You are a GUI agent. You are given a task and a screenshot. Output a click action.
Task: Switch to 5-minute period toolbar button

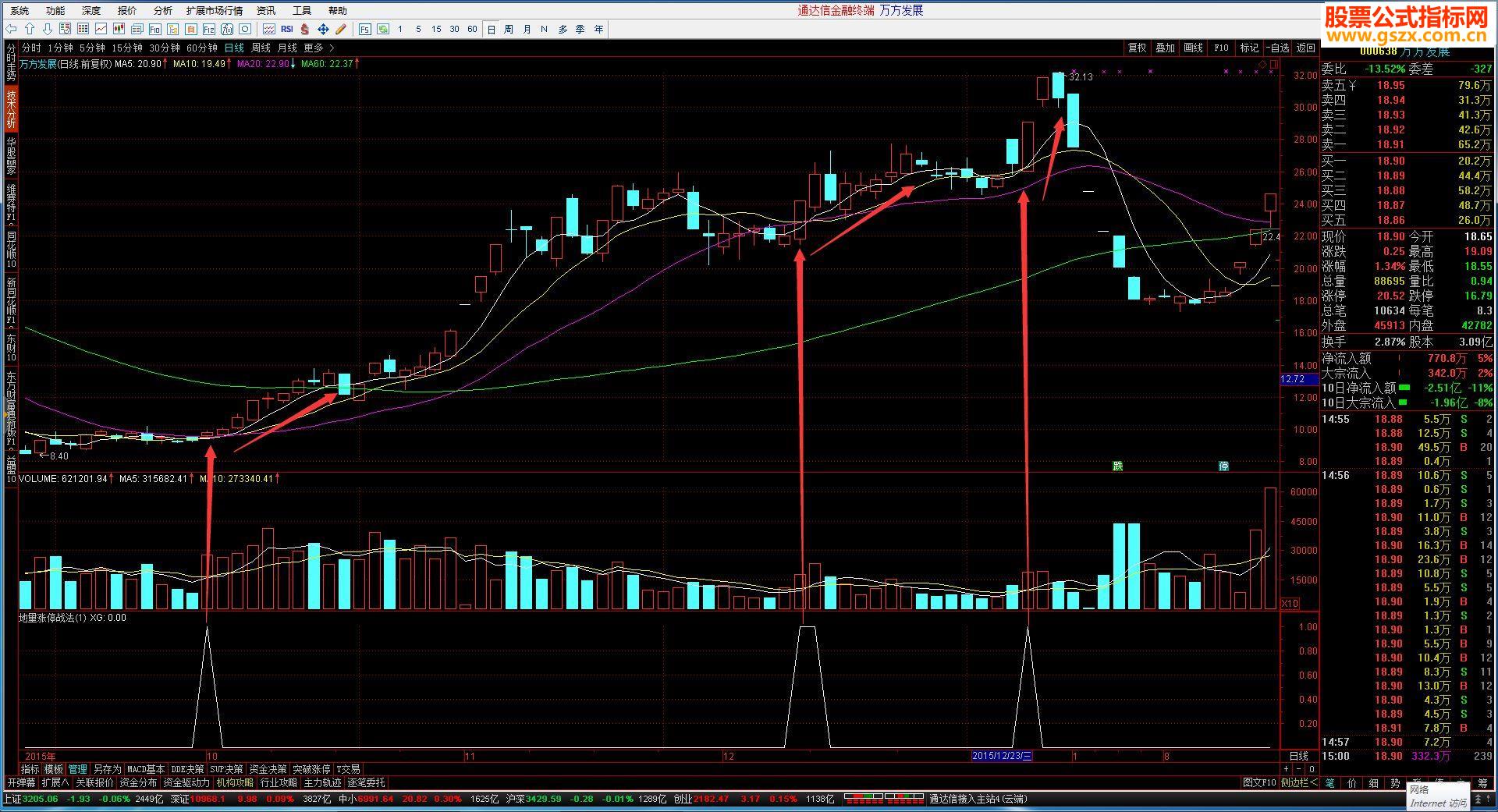[x=418, y=29]
